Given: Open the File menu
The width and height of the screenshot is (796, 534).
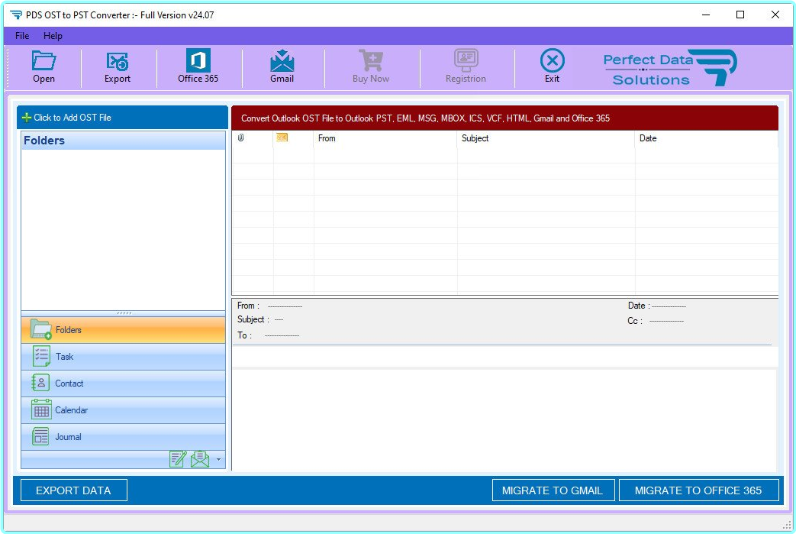Looking at the screenshot, I should [x=22, y=36].
